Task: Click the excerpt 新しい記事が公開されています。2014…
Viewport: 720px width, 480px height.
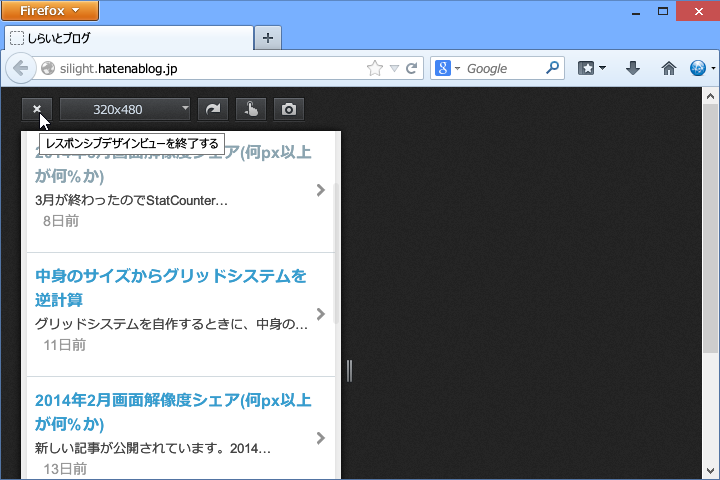Action: [x=153, y=448]
